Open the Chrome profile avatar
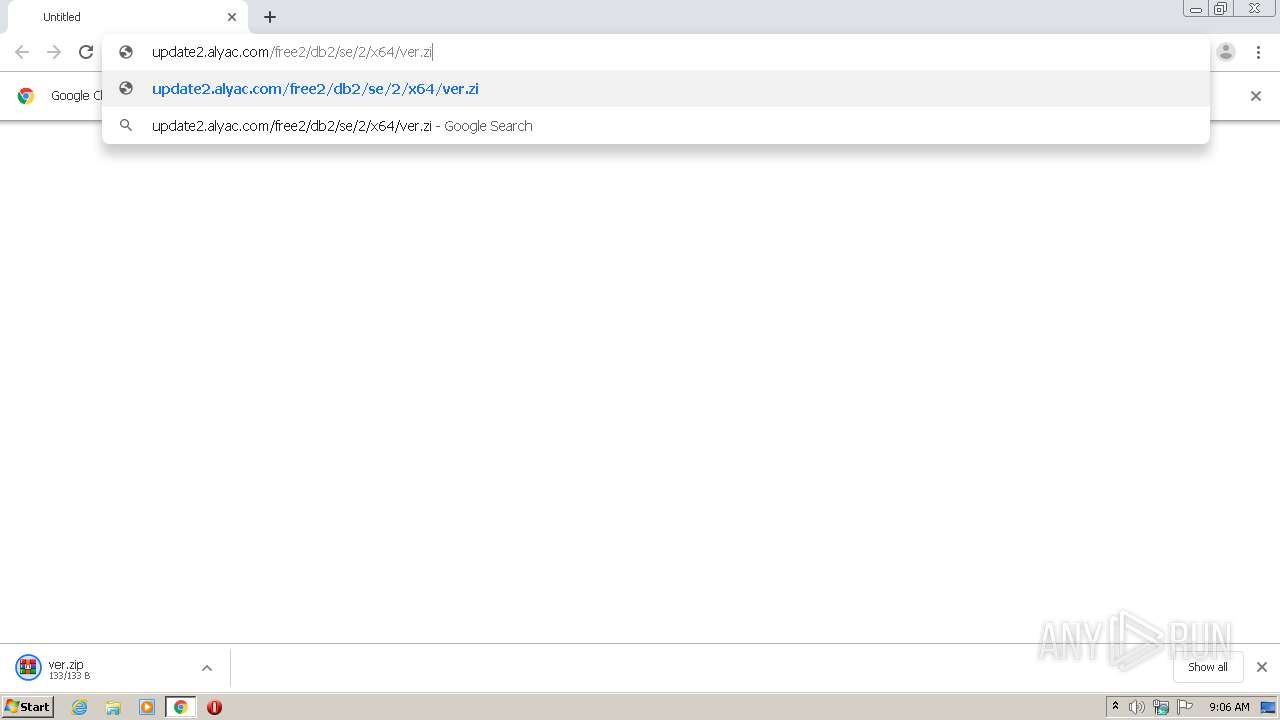 (x=1226, y=52)
